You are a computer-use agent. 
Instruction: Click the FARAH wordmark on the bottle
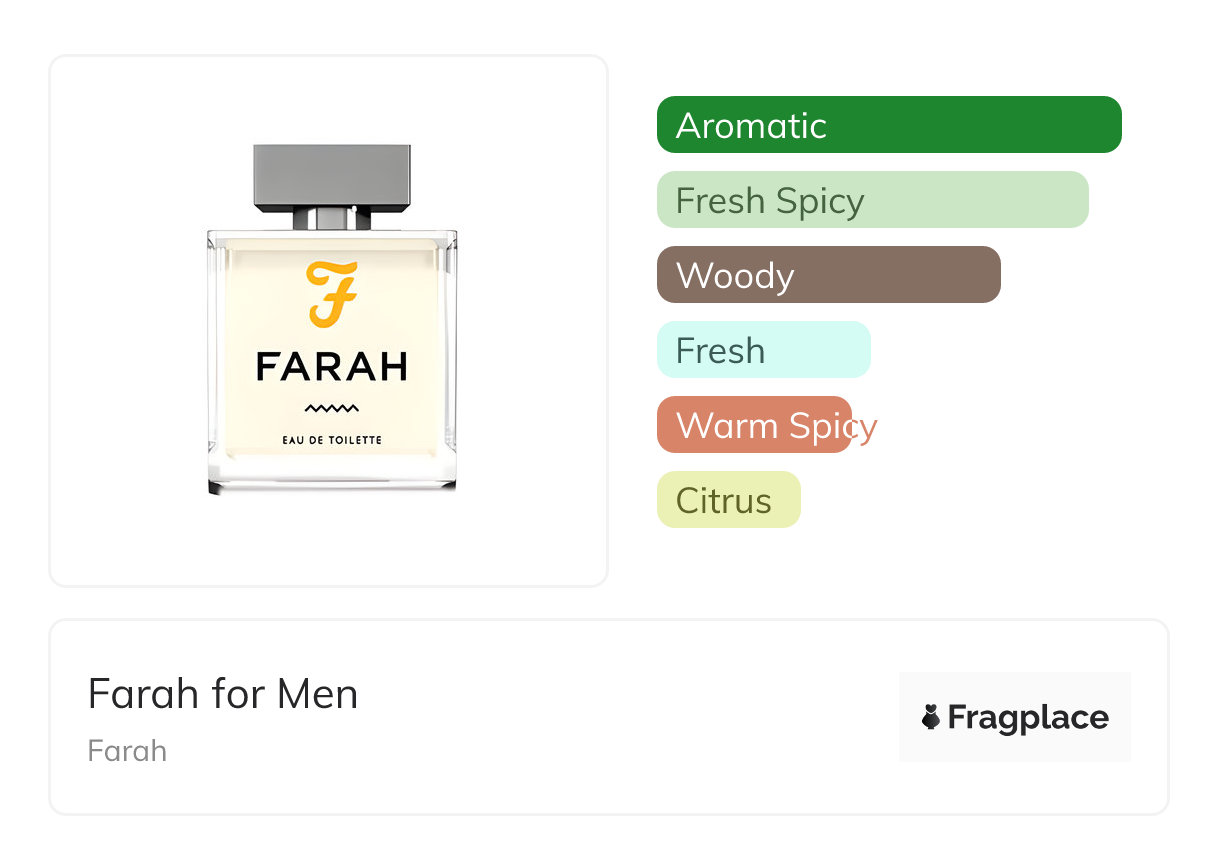pos(331,366)
